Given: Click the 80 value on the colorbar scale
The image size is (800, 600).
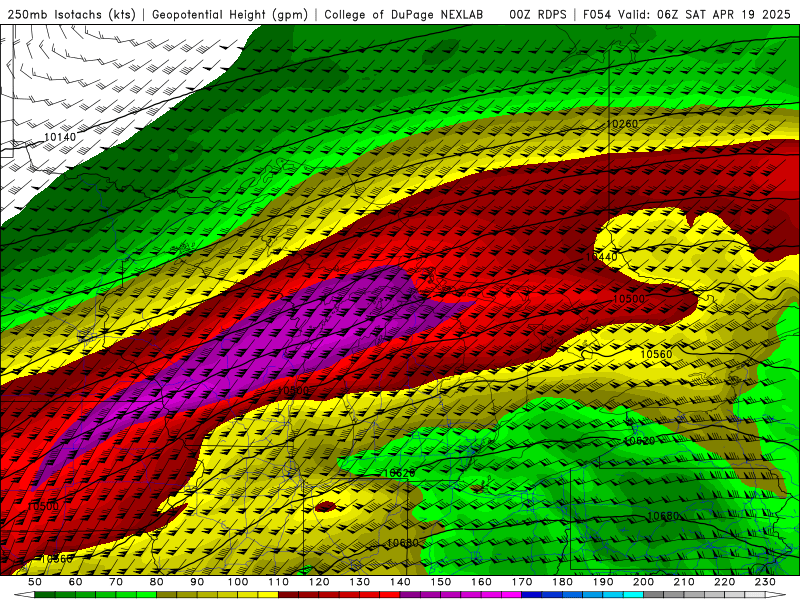Looking at the screenshot, I should pos(157,582).
